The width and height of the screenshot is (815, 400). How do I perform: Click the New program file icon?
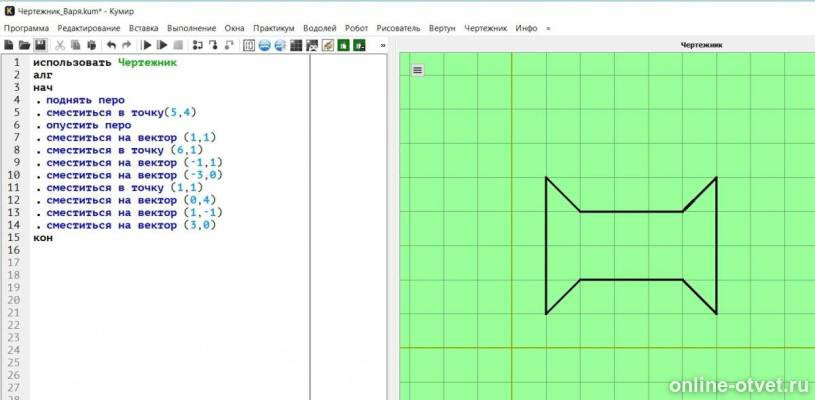coord(9,45)
